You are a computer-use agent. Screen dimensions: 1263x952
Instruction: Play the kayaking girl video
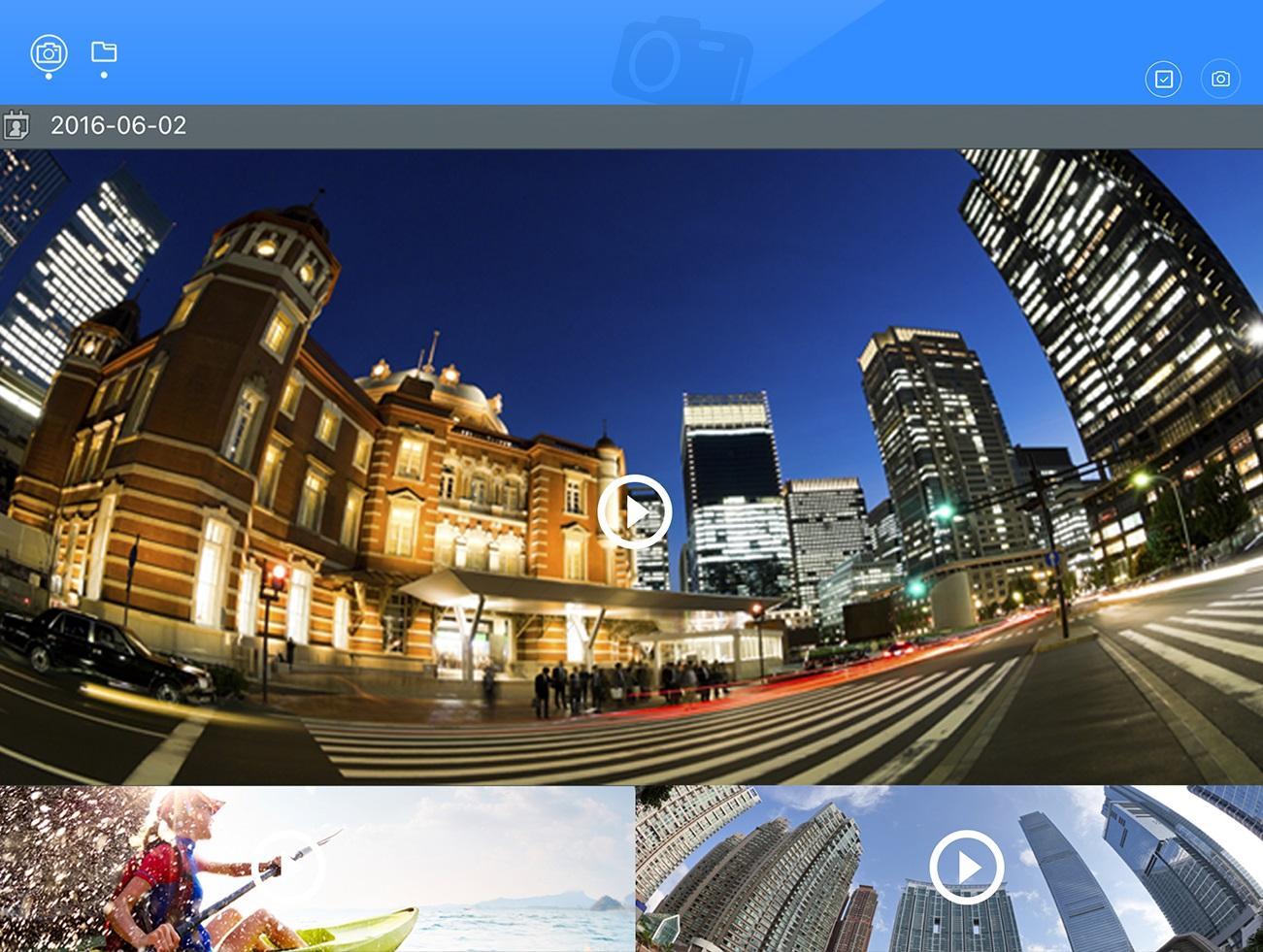point(288,867)
